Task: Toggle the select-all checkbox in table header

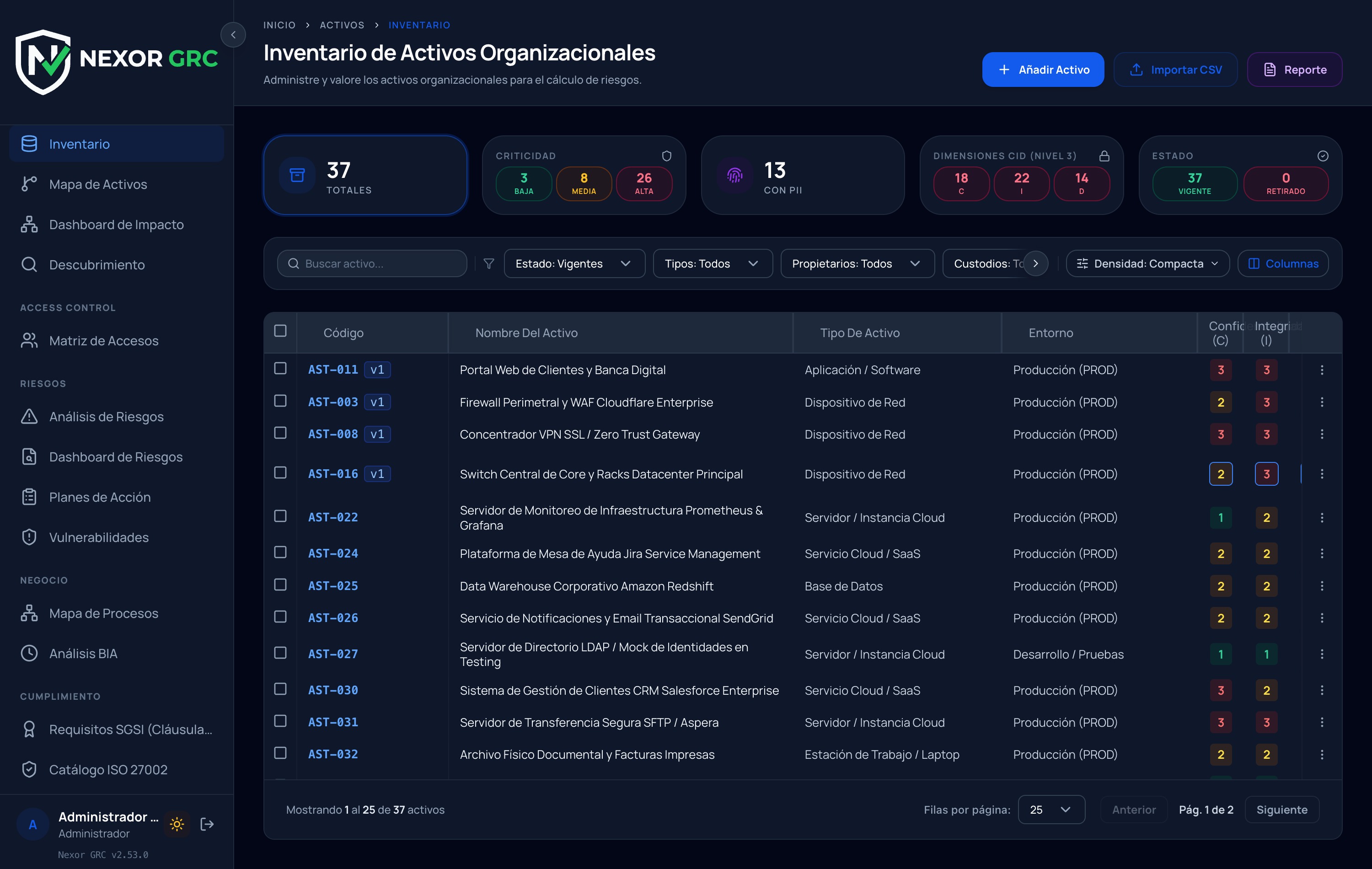Action: (280, 331)
